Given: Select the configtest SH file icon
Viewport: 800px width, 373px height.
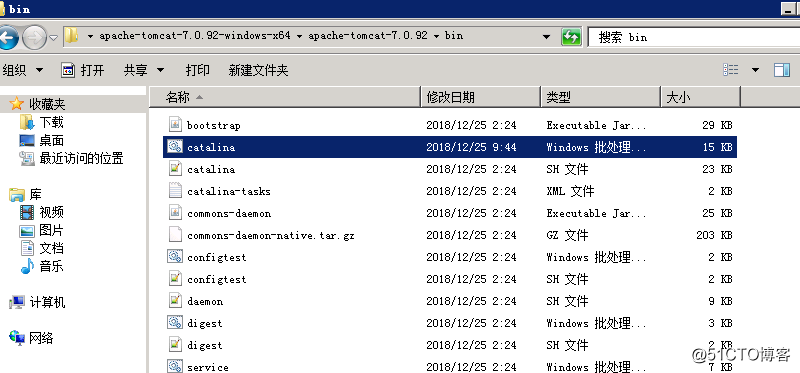Looking at the screenshot, I should [x=175, y=279].
